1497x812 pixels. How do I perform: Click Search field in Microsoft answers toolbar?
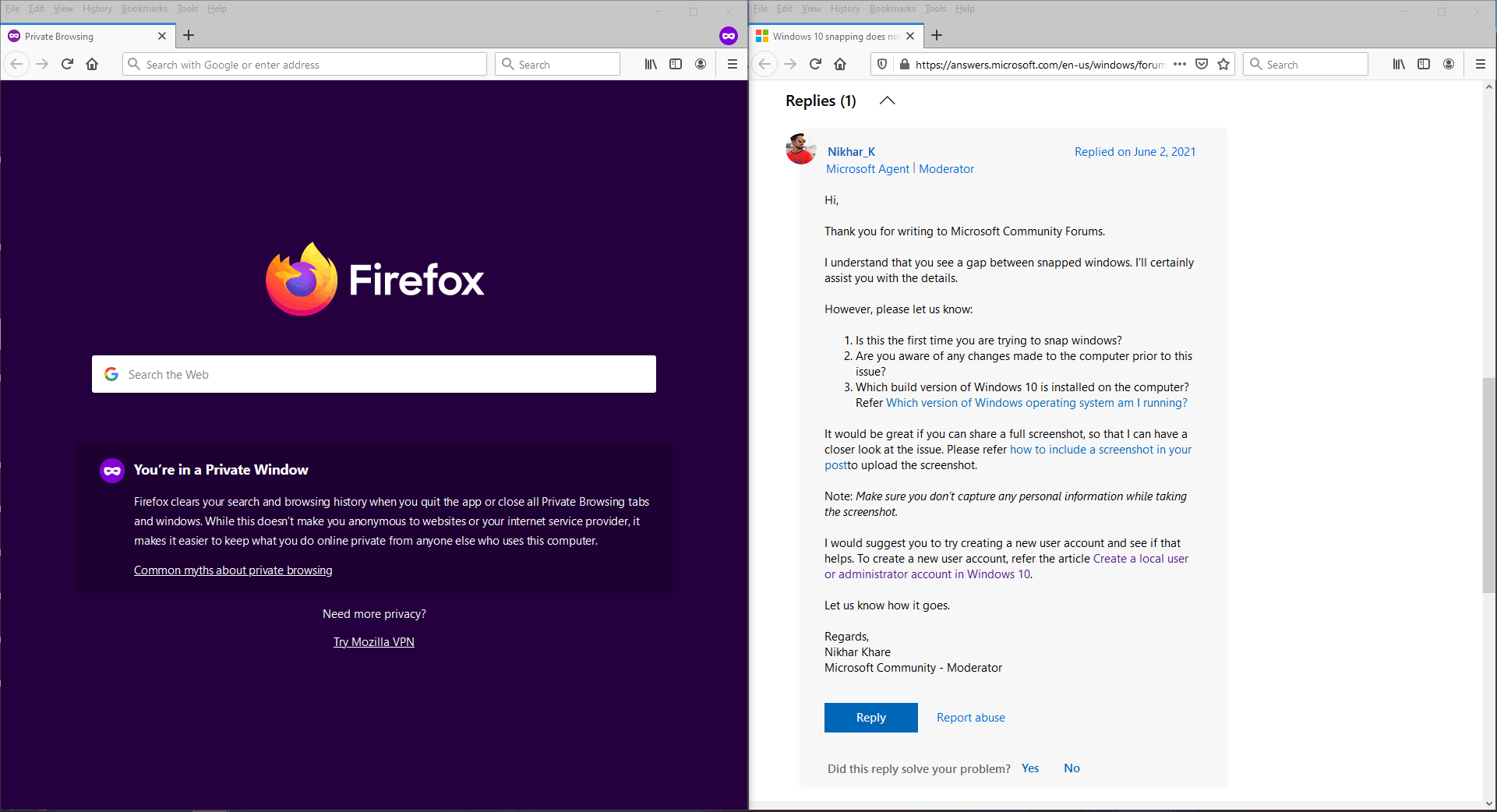pos(1305,65)
